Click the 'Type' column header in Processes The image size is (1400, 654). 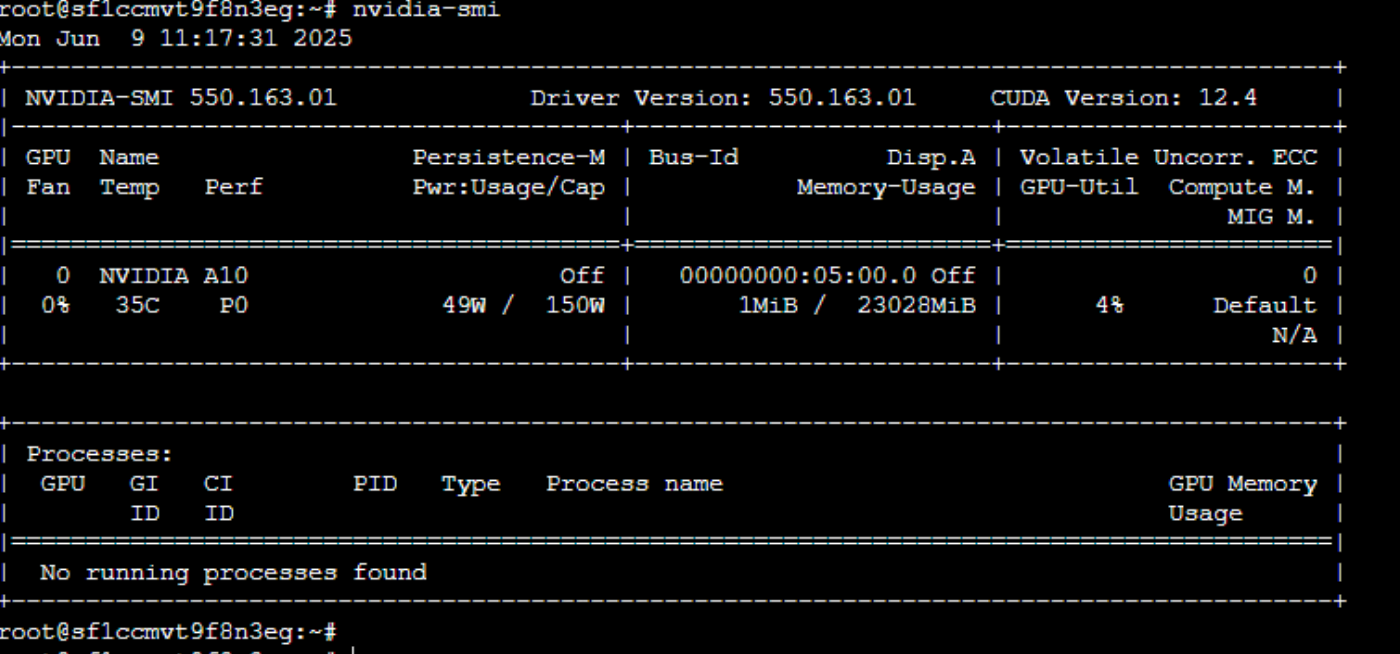pos(471,484)
